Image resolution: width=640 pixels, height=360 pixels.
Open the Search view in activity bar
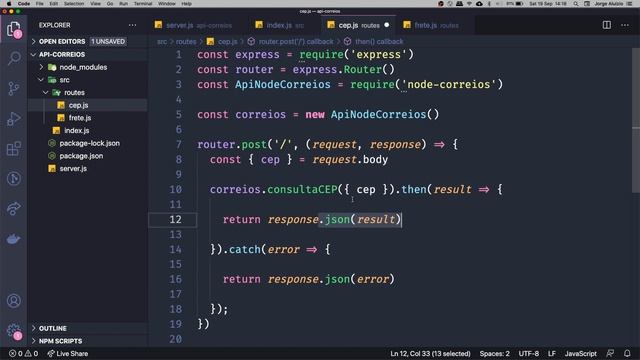coord(14,58)
